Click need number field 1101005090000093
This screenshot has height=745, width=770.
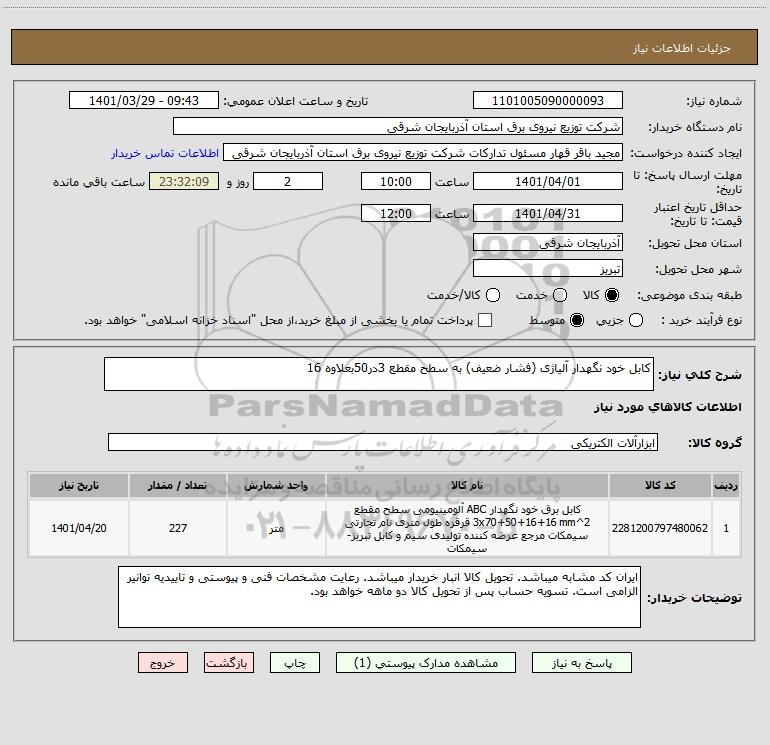click(548, 100)
